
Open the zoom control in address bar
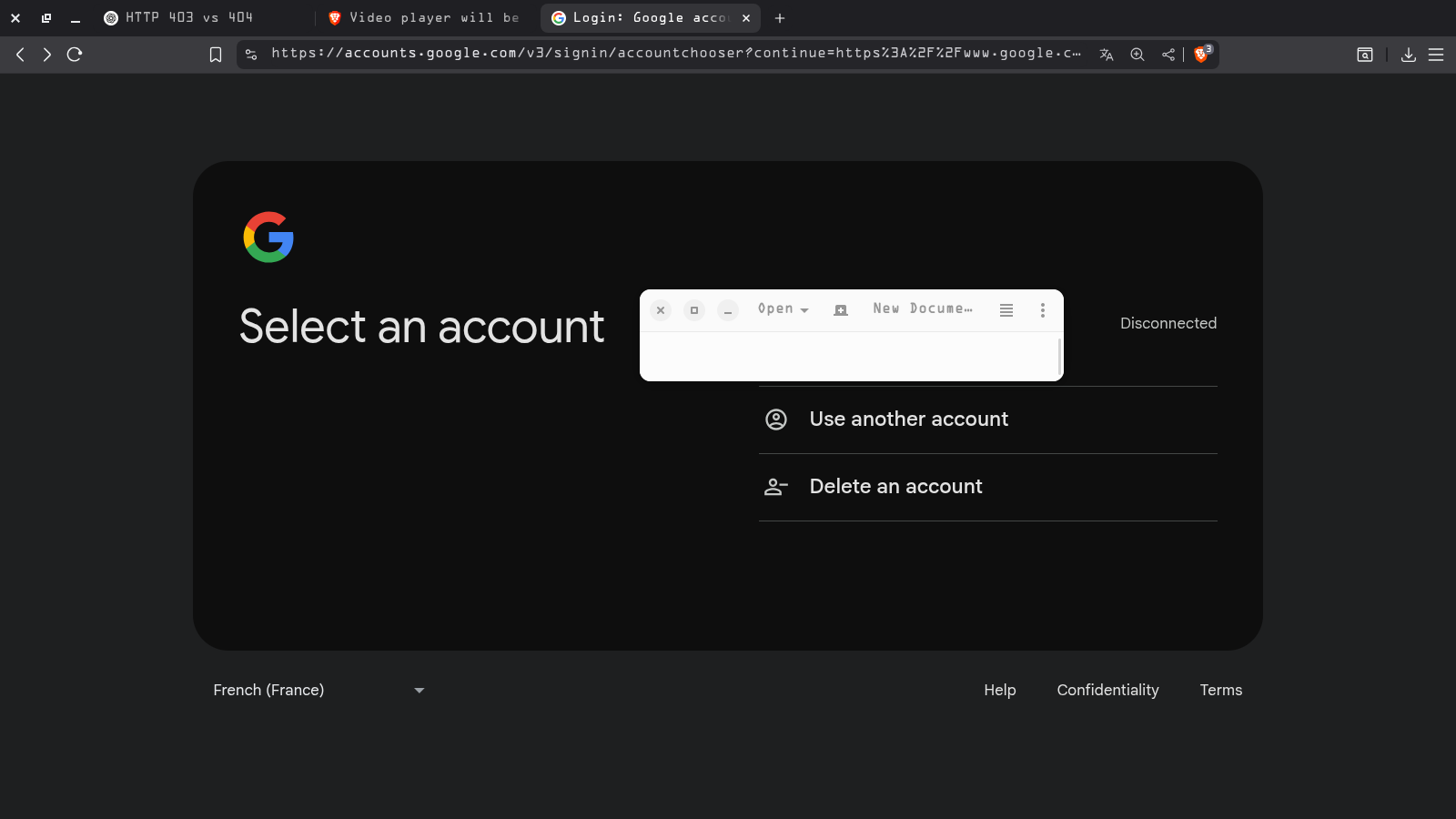pyautogui.click(x=1137, y=55)
